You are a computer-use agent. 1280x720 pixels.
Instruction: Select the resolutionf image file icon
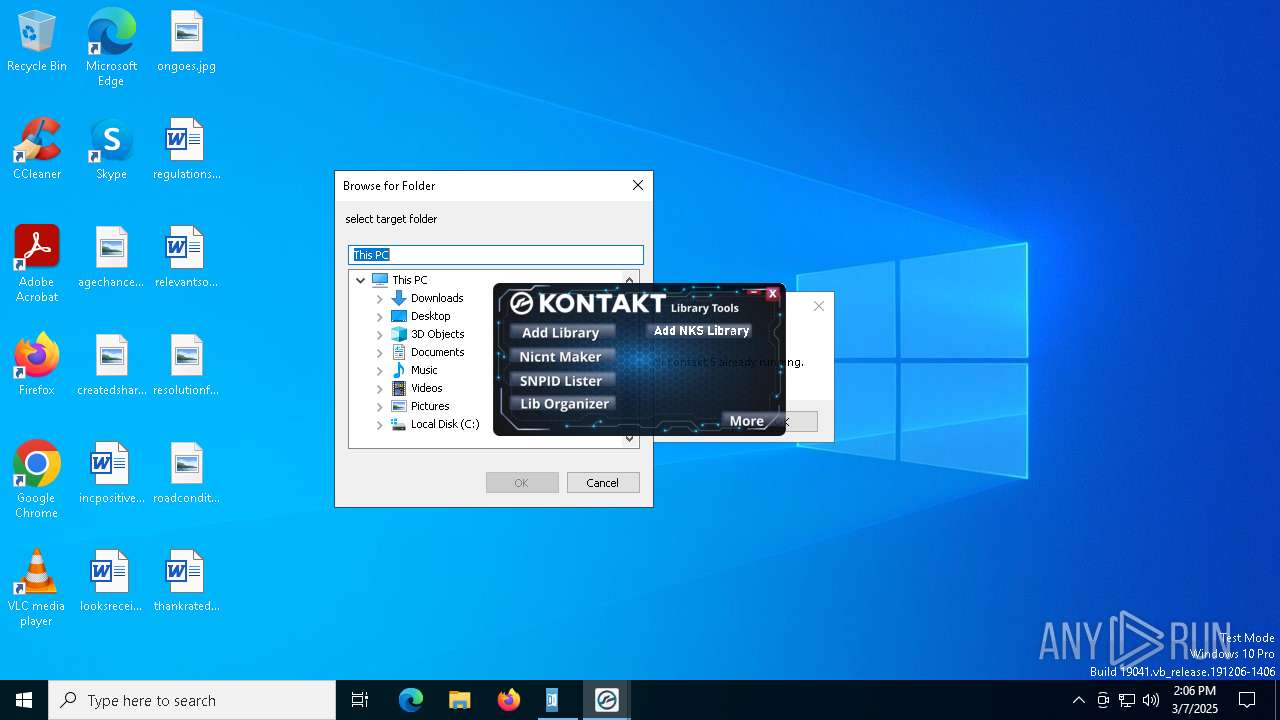point(186,366)
